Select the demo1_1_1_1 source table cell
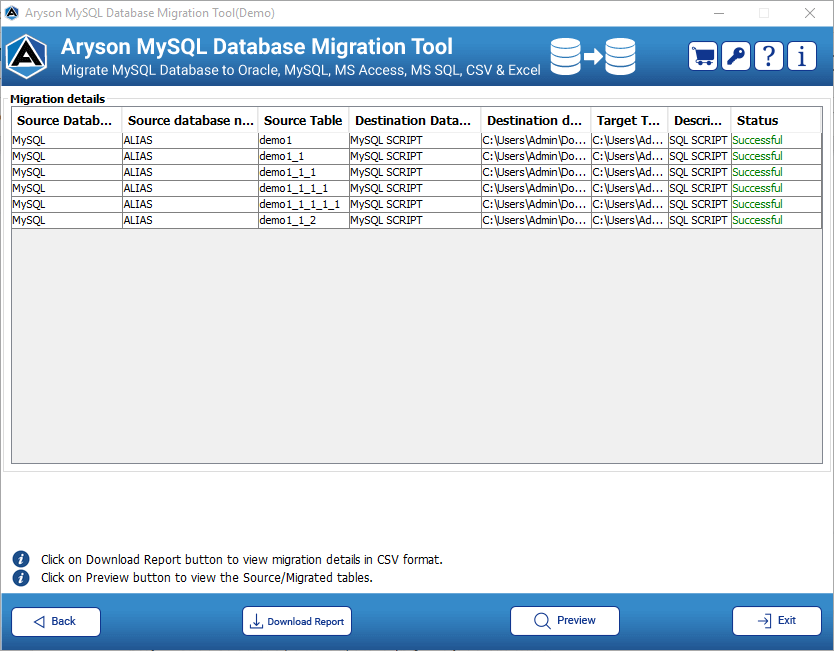 tap(303, 188)
